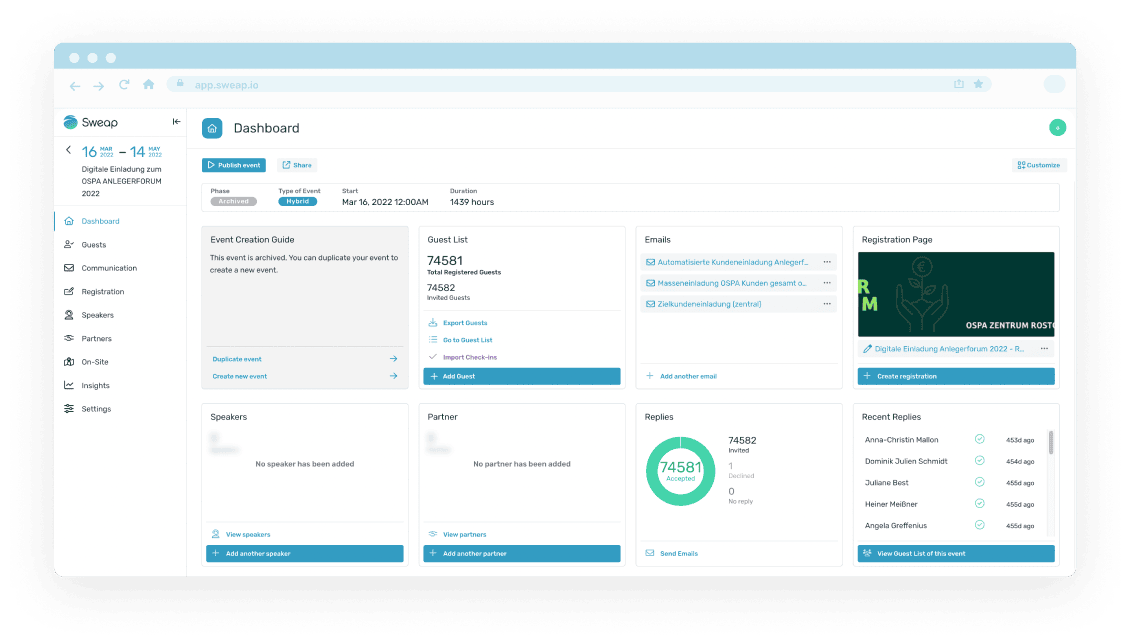
Task: Open more options for registration page entry
Action: 1044,349
